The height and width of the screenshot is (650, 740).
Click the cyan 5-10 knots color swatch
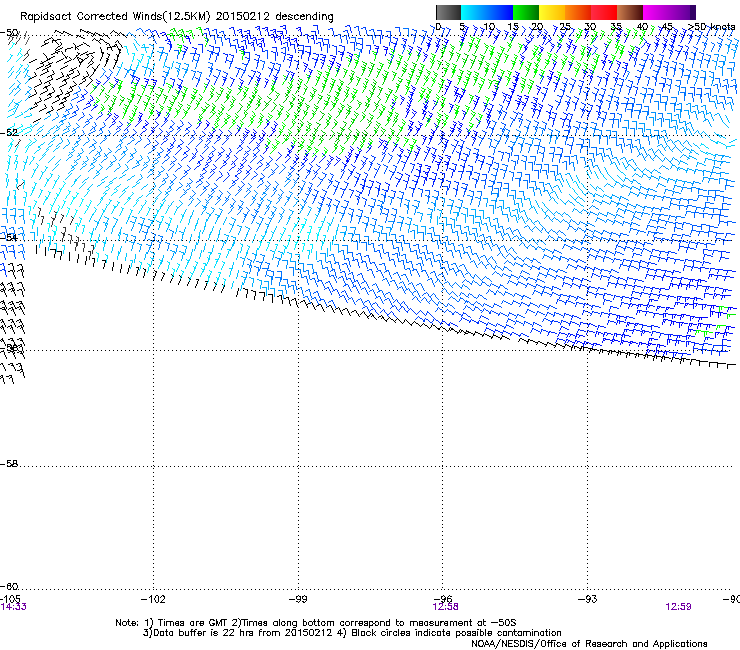pyautogui.click(x=474, y=12)
